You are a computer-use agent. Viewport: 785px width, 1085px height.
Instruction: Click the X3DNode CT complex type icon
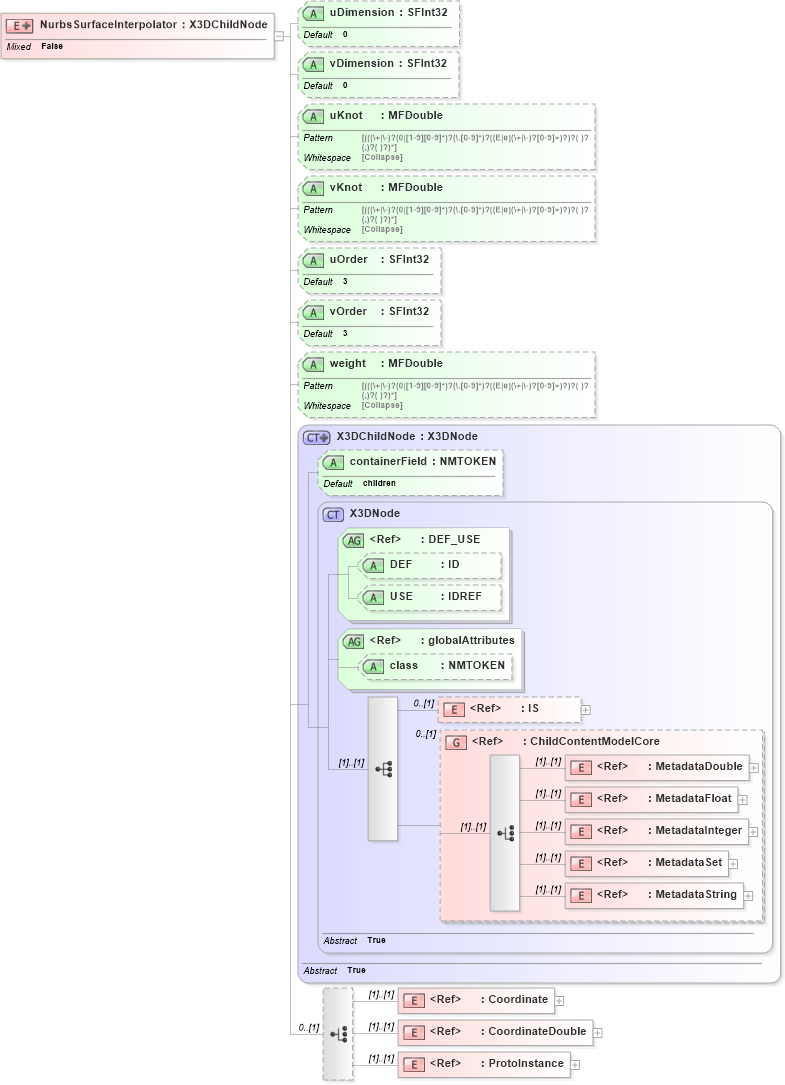tap(334, 515)
